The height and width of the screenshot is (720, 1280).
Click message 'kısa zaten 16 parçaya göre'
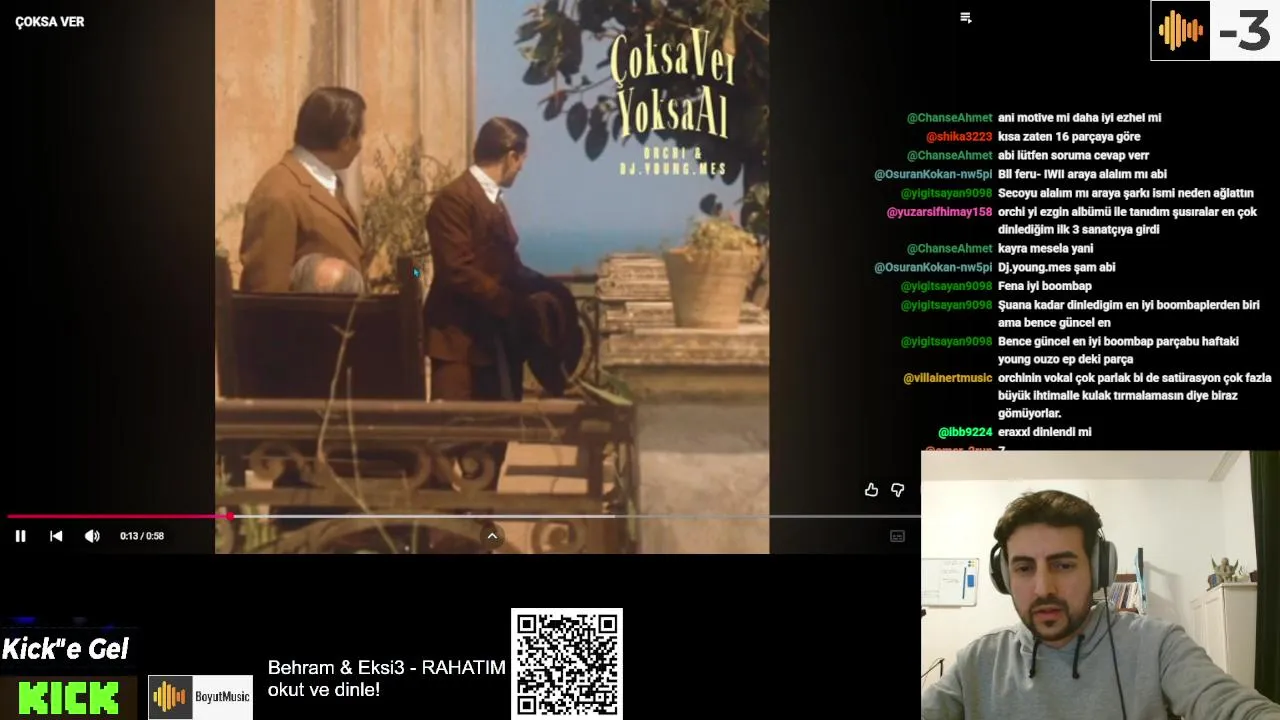[1069, 137]
